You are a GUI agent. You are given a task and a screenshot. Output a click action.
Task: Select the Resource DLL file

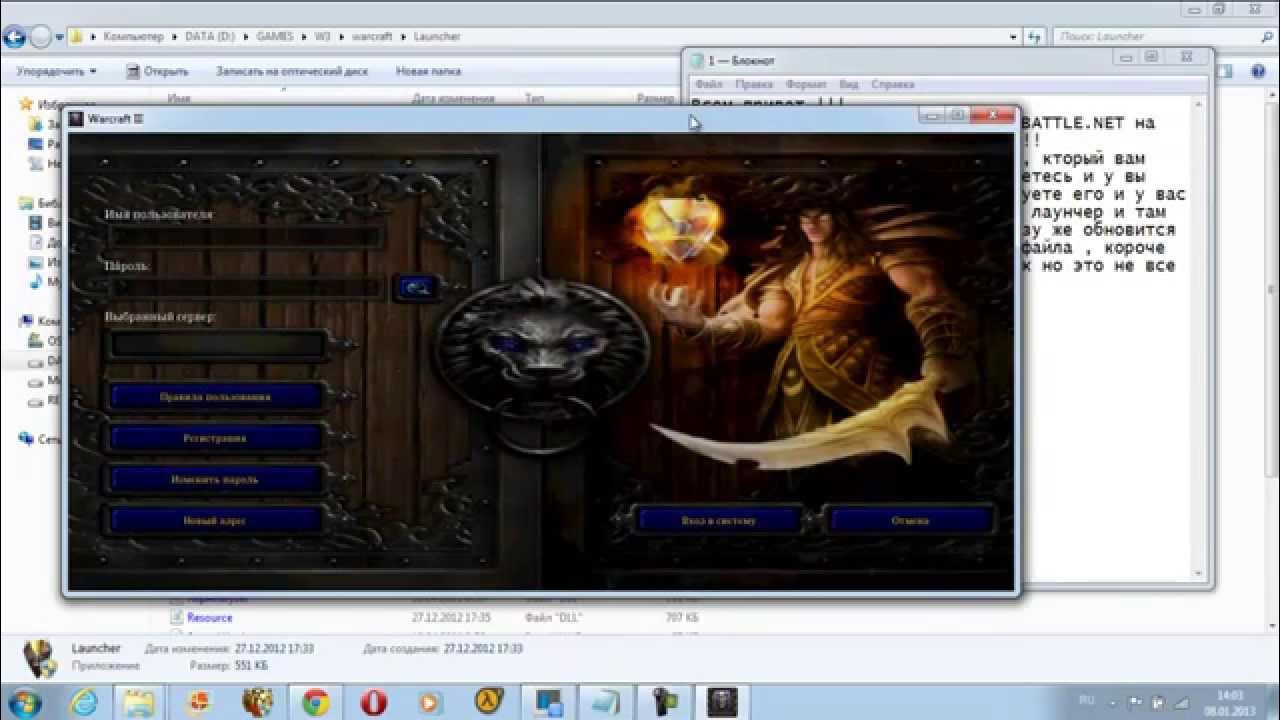tap(209, 618)
